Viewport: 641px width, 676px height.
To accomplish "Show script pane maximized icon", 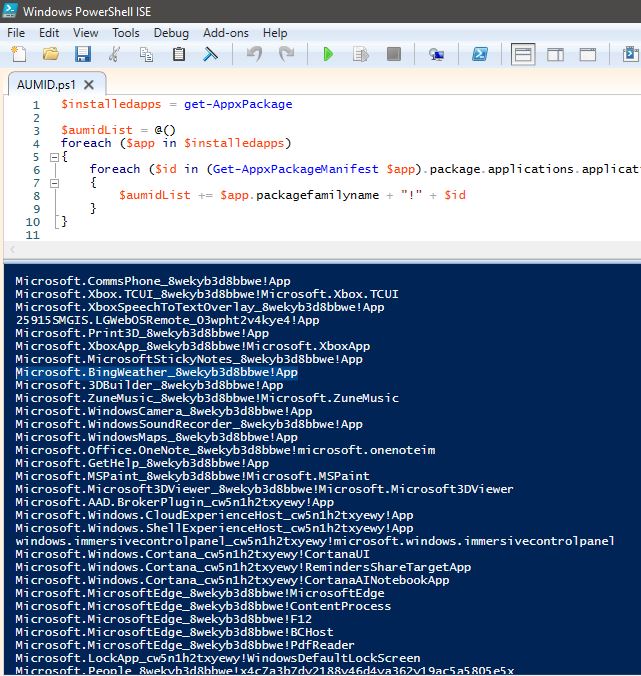I will pos(588,54).
